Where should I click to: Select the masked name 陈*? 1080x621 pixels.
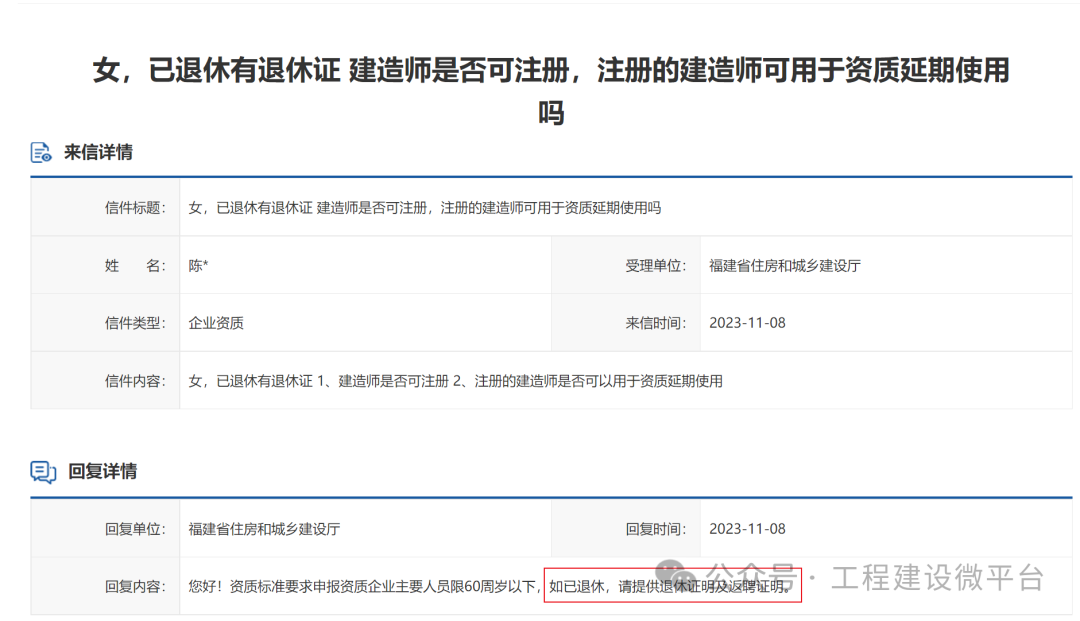point(198,264)
